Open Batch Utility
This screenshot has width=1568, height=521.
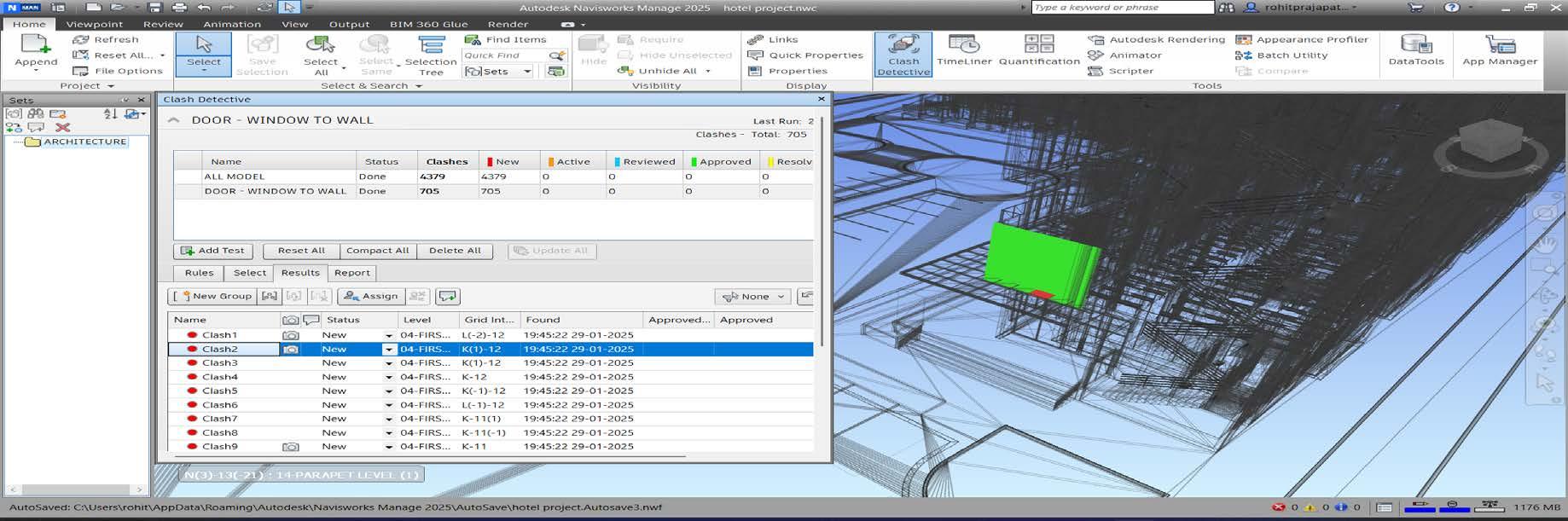(1281, 55)
